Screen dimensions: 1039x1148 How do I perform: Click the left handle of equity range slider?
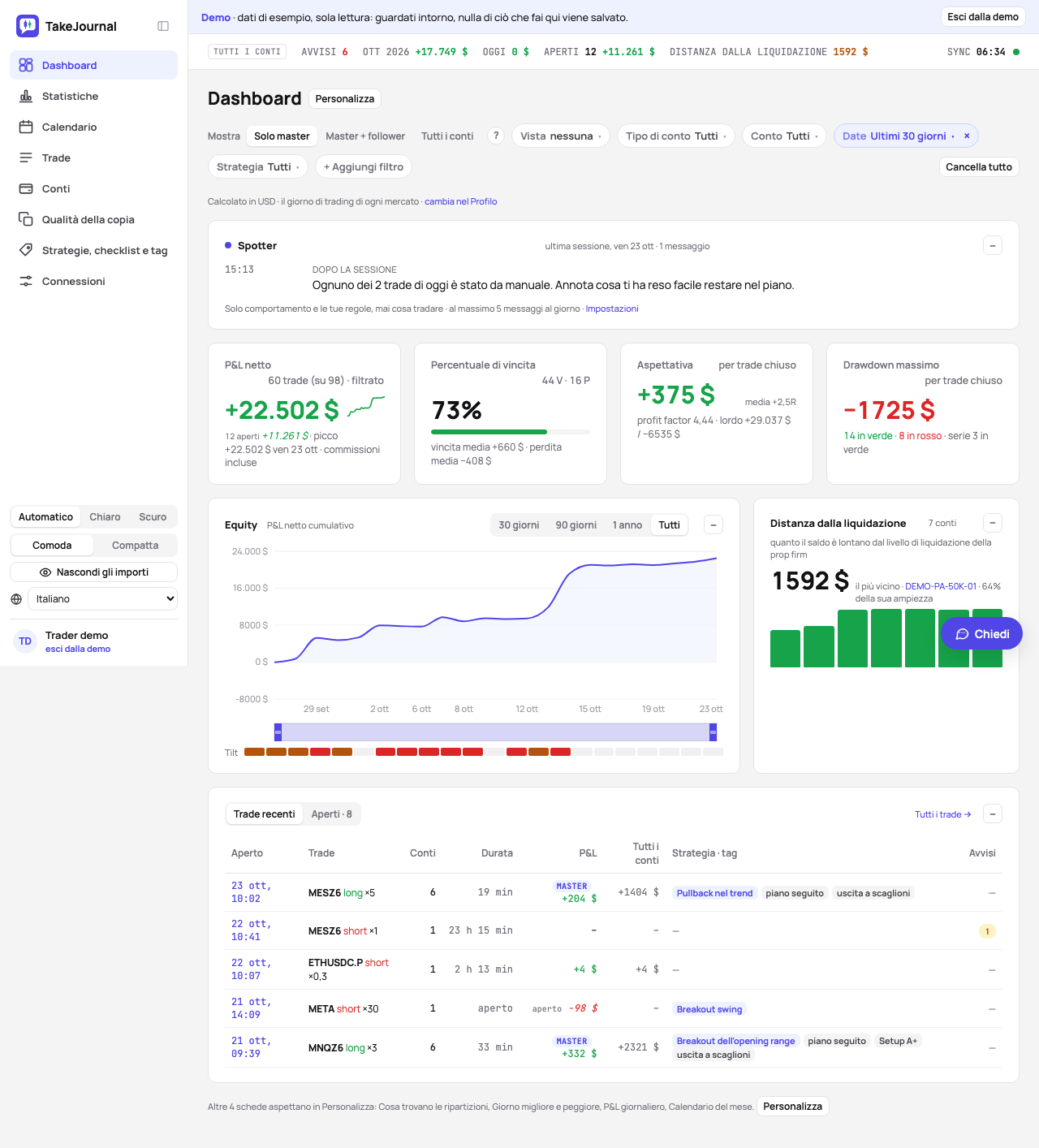click(278, 732)
